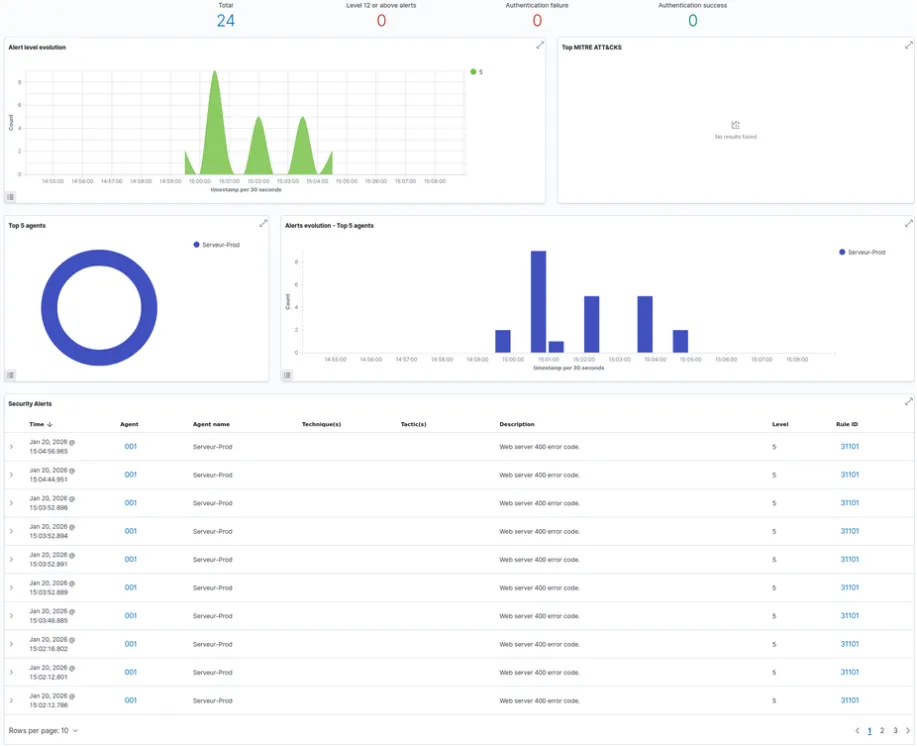Open rule ID 31101 in 15:03:48.885 row

(849, 616)
